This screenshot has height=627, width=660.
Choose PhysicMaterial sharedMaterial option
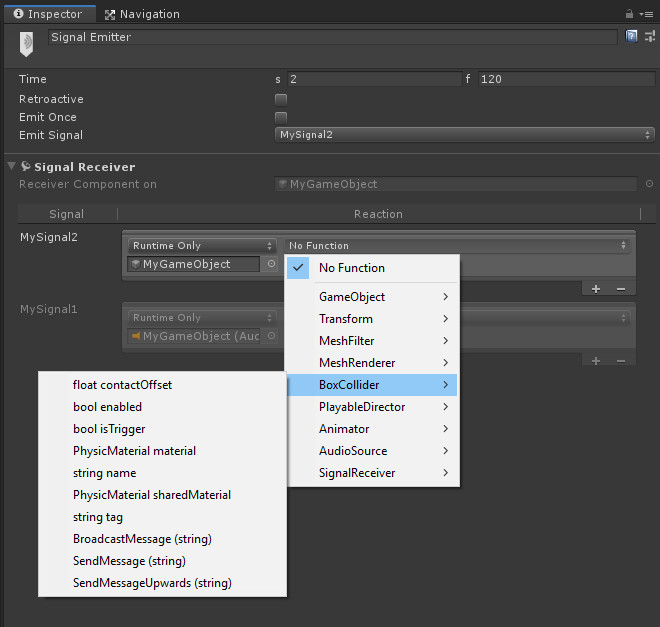coord(162,495)
